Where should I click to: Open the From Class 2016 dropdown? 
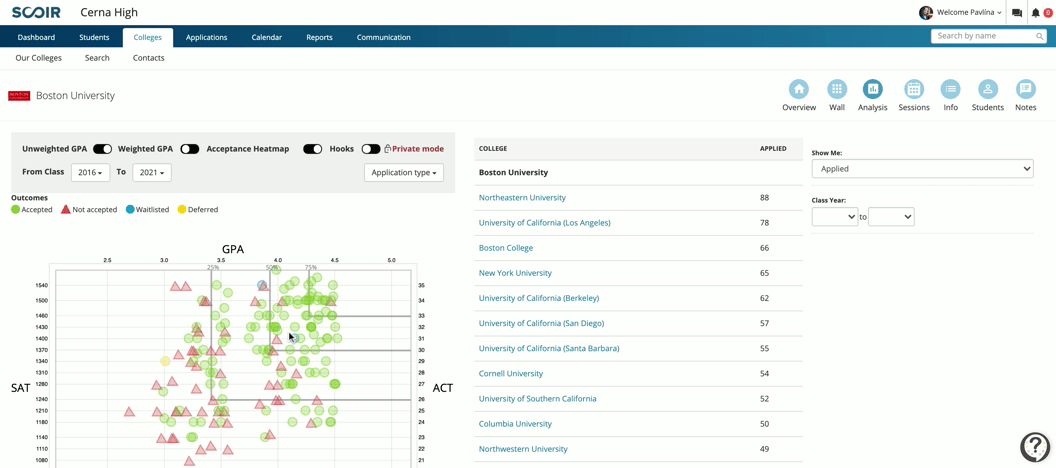pyautogui.click(x=90, y=172)
